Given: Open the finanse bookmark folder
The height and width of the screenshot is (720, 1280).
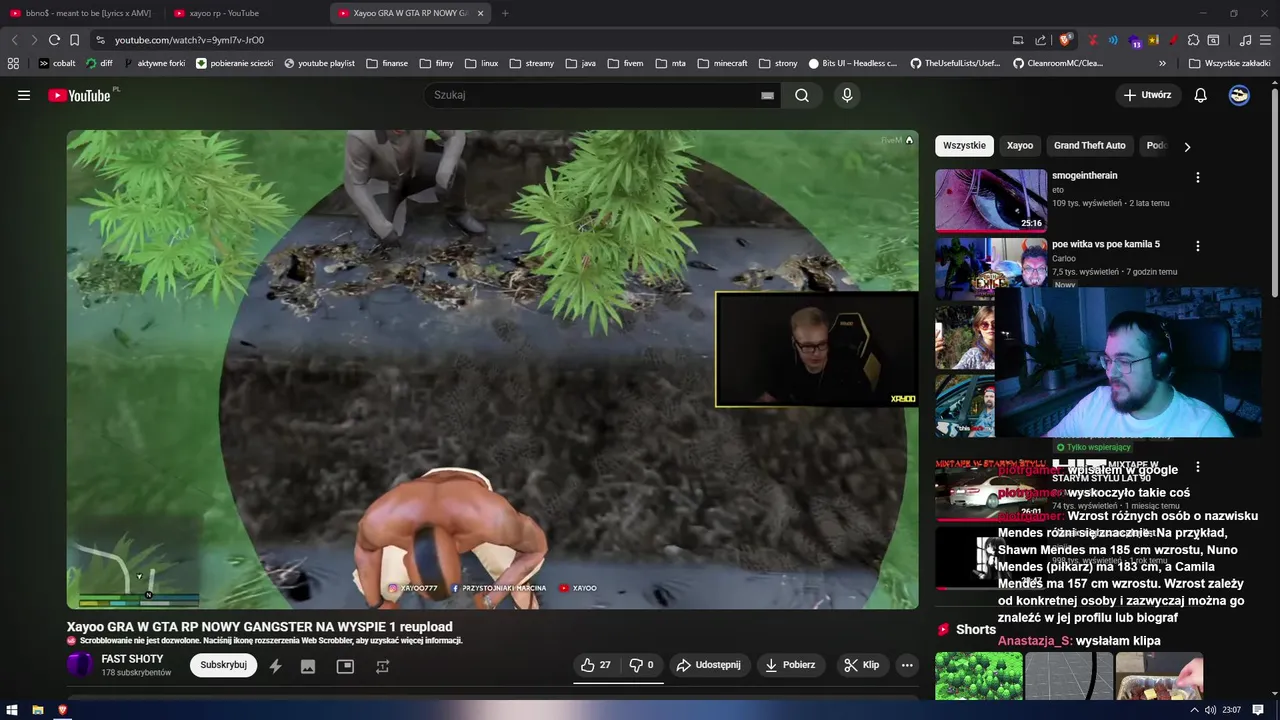Looking at the screenshot, I should coord(387,63).
